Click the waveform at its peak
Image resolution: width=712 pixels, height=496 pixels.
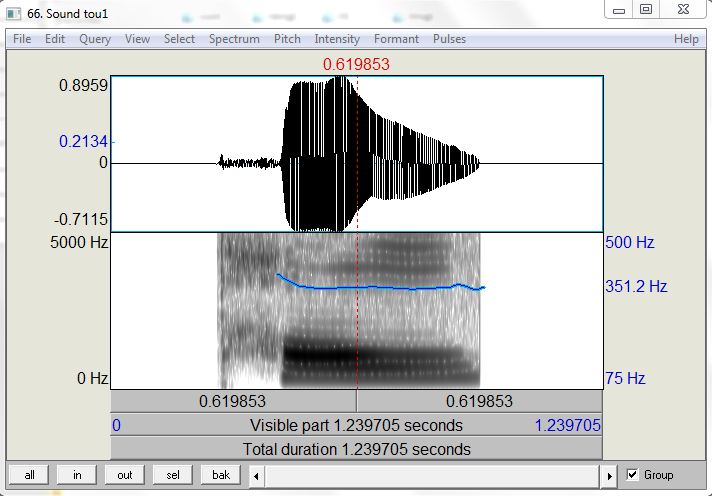[x=340, y=80]
